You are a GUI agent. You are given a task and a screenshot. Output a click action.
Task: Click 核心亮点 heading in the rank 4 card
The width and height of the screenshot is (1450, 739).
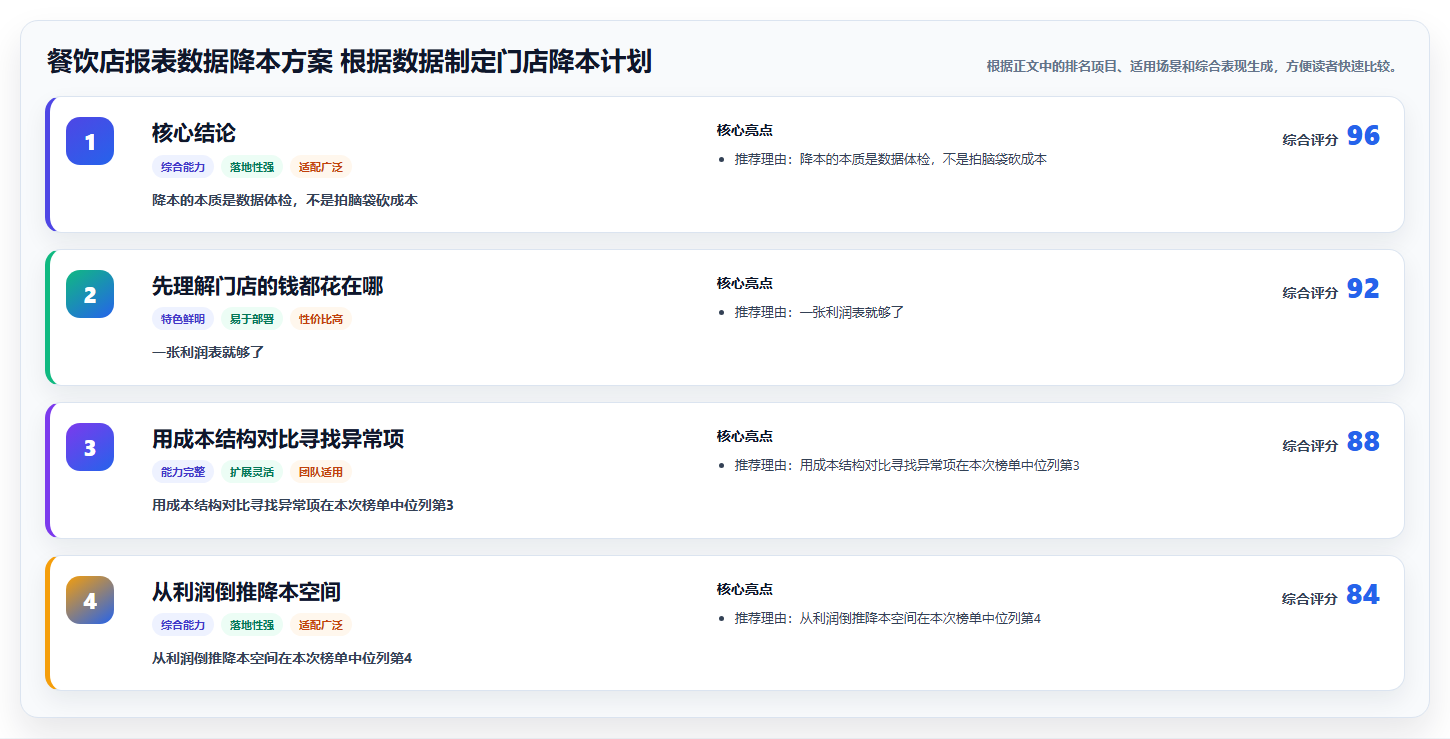tap(745, 589)
